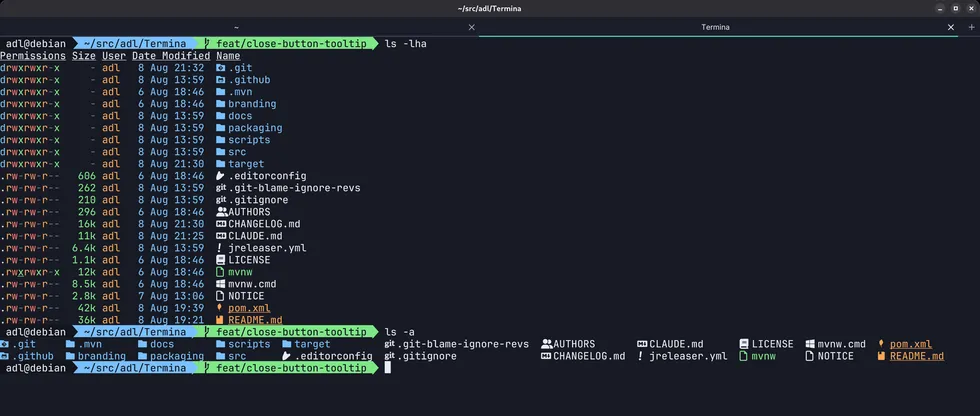The image size is (980, 416).
Task: Click the pom.xml icon in the ls -lha listing
Action: (220, 308)
